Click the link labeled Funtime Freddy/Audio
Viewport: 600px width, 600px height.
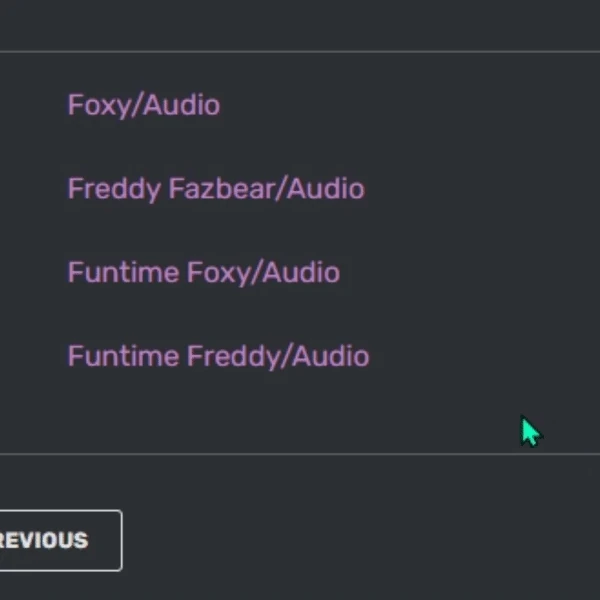[x=218, y=357]
